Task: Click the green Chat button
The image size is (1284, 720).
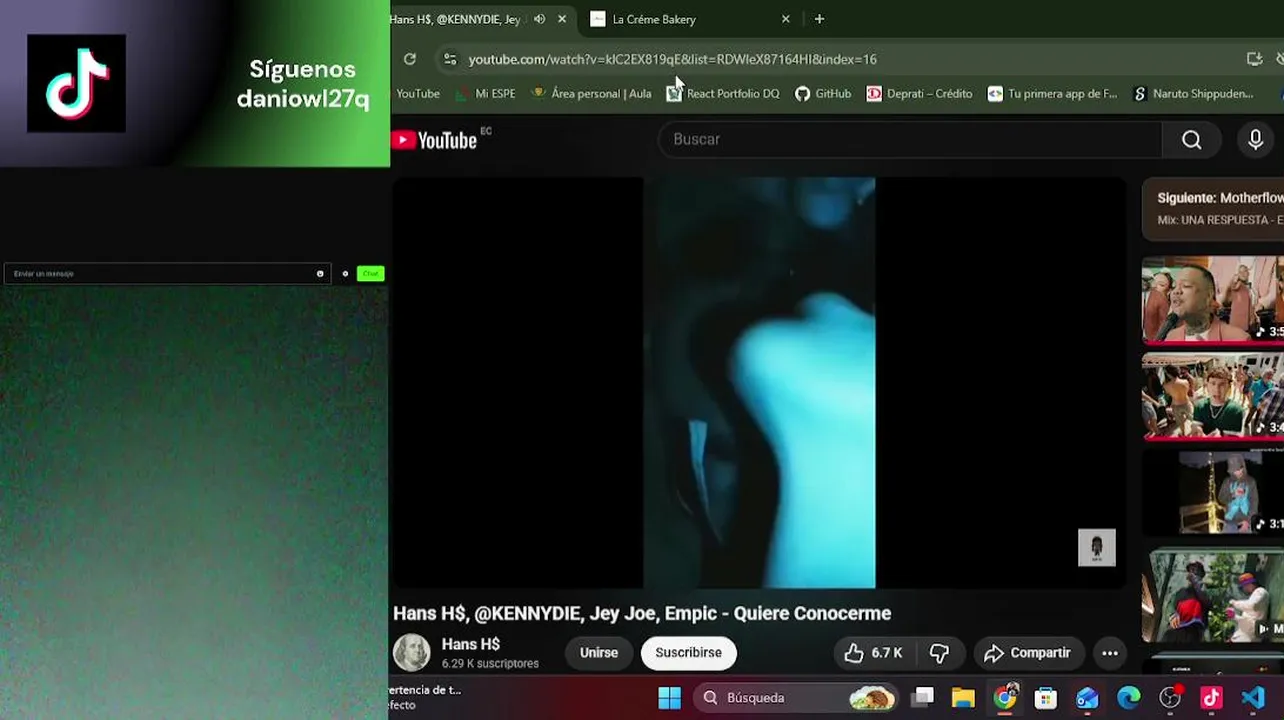Action: [370, 274]
